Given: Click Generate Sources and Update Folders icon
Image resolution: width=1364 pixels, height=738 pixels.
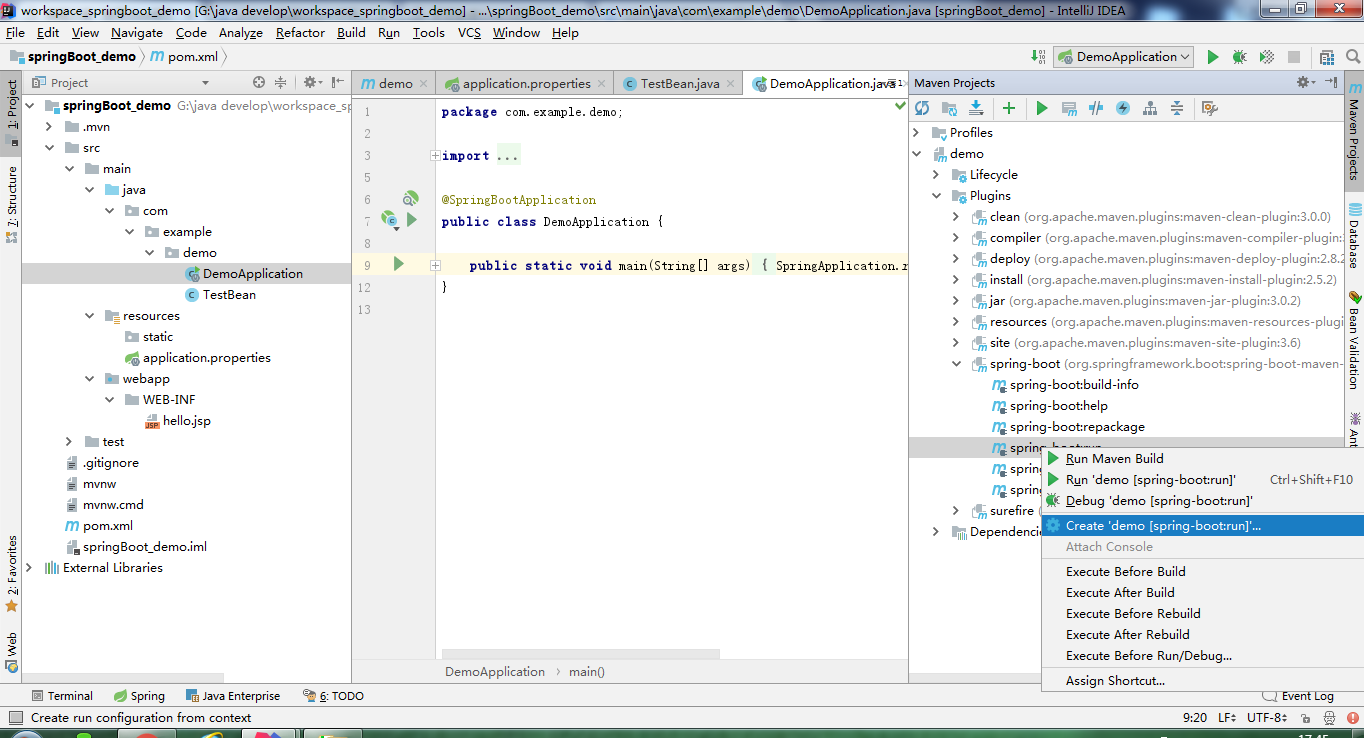Looking at the screenshot, I should [949, 108].
